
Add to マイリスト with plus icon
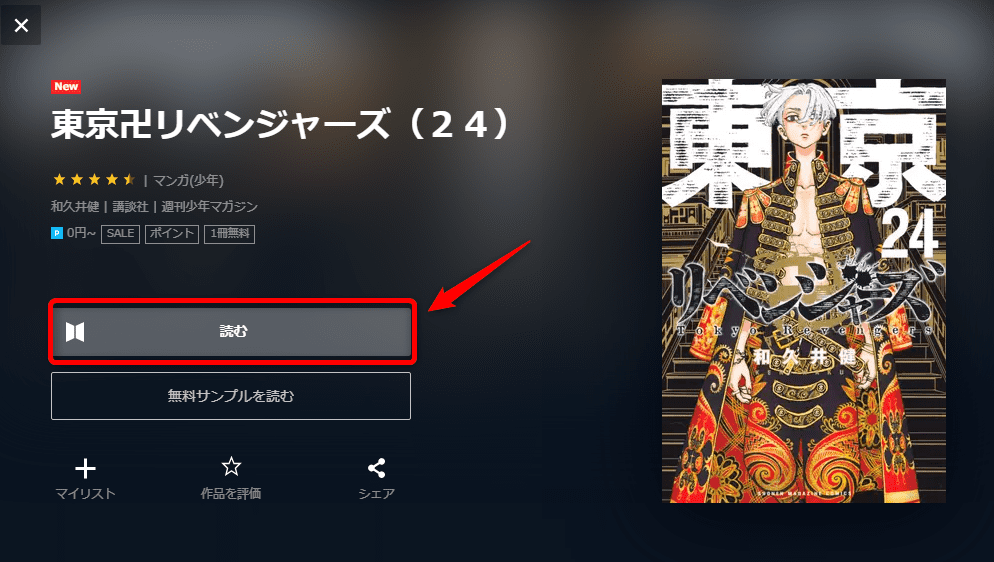(85, 469)
